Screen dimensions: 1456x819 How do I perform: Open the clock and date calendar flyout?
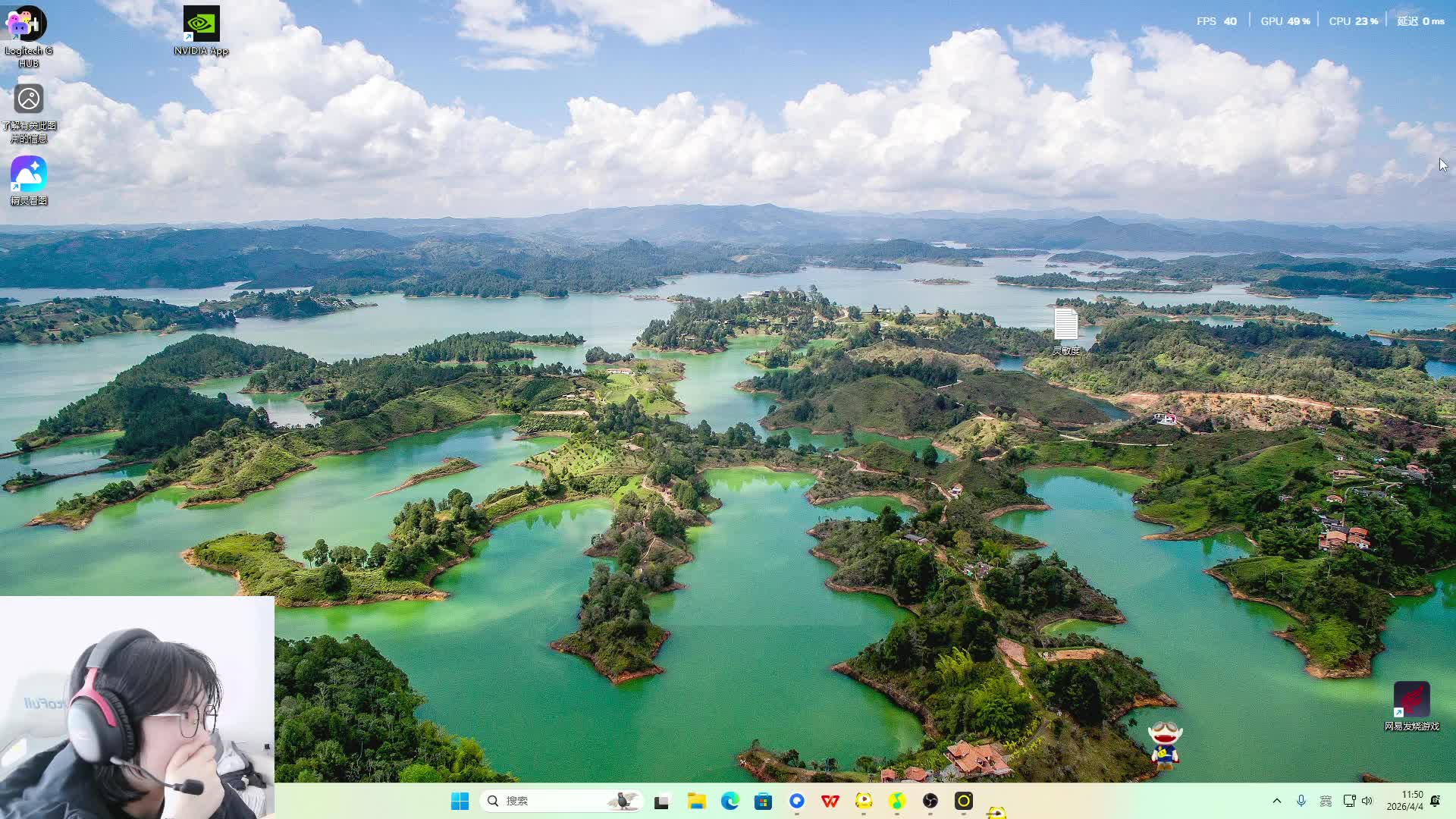tap(1404, 801)
